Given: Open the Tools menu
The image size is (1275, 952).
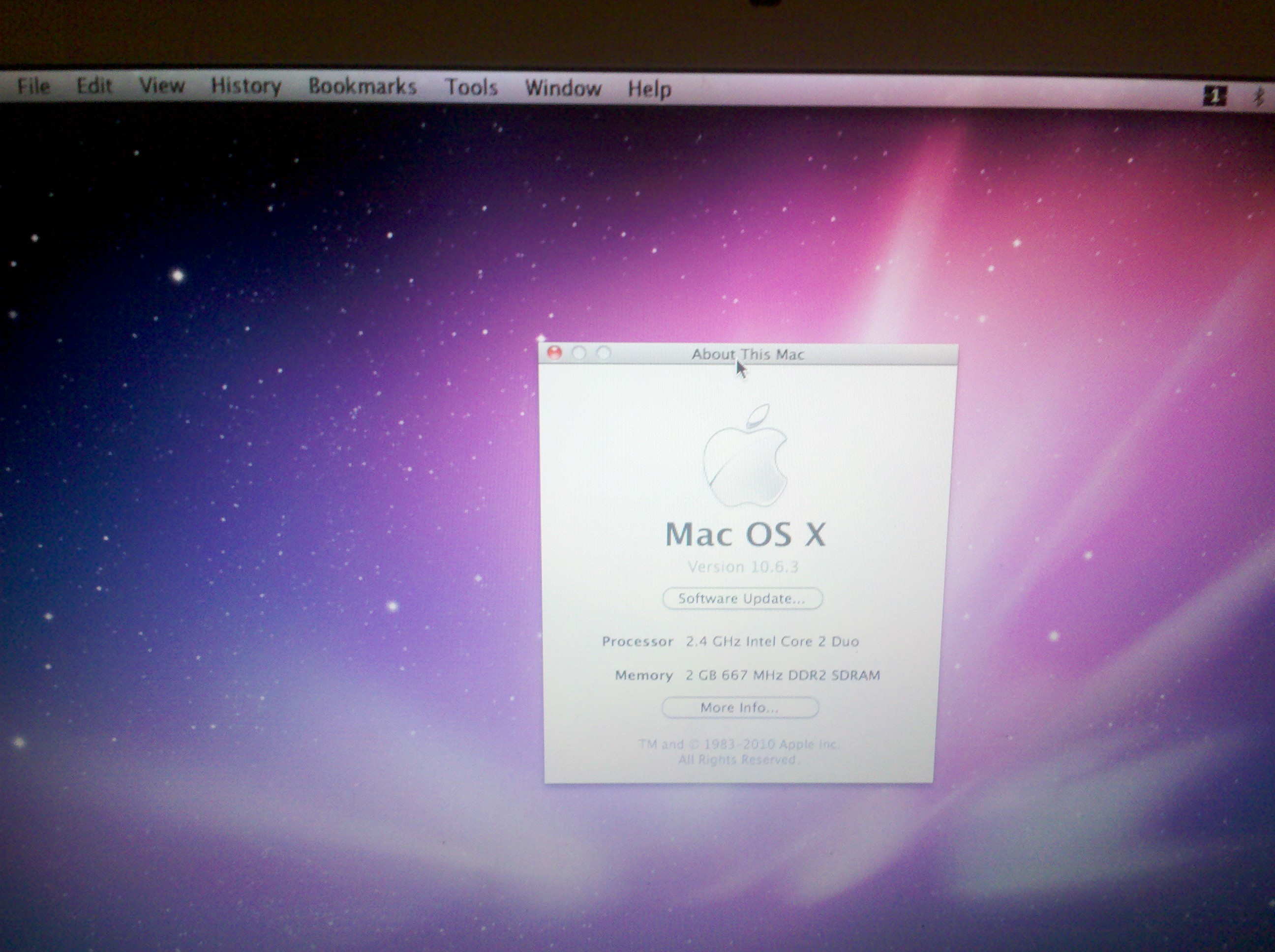Looking at the screenshot, I should click(x=473, y=87).
